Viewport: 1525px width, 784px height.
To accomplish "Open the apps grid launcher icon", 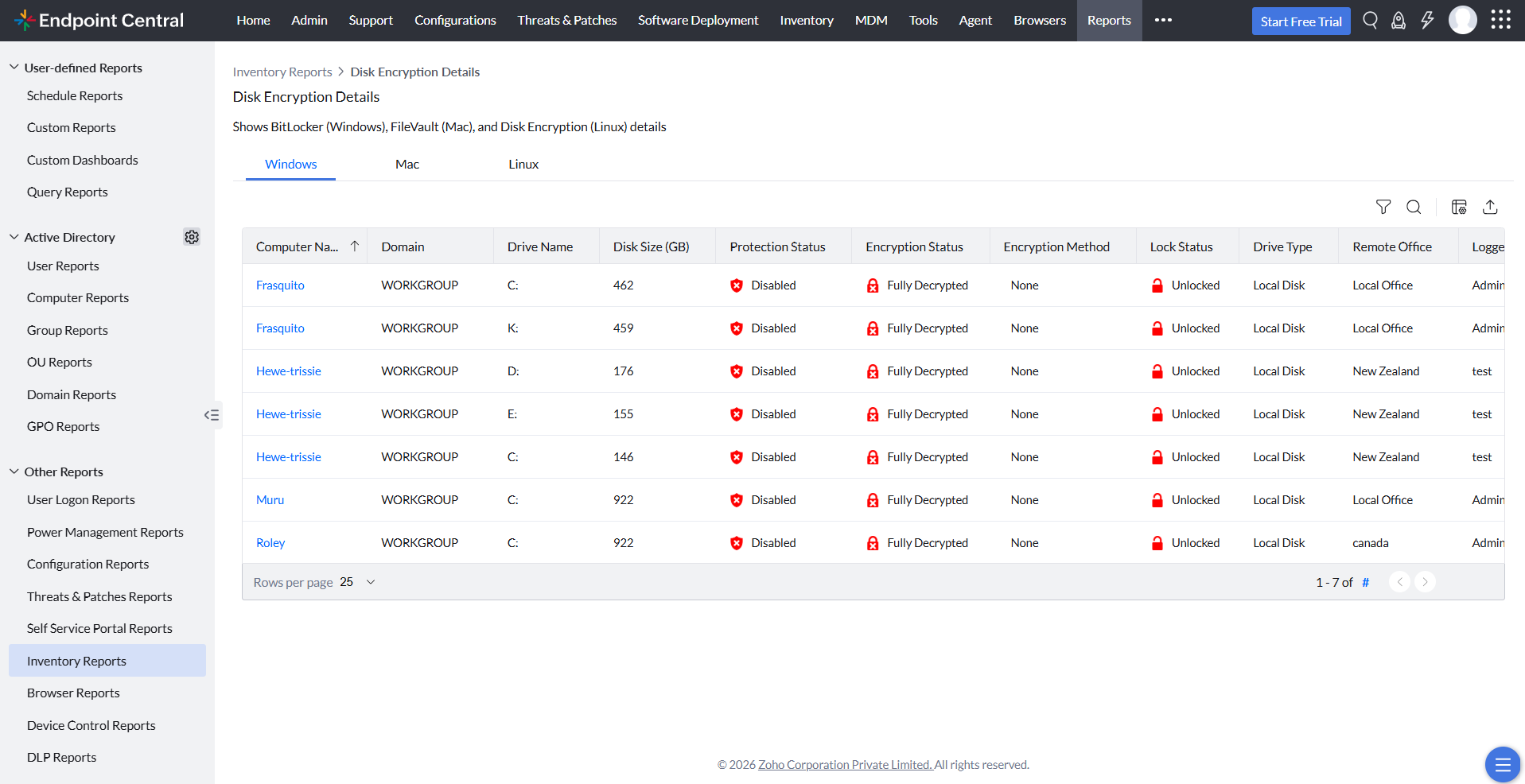I will (1500, 20).
